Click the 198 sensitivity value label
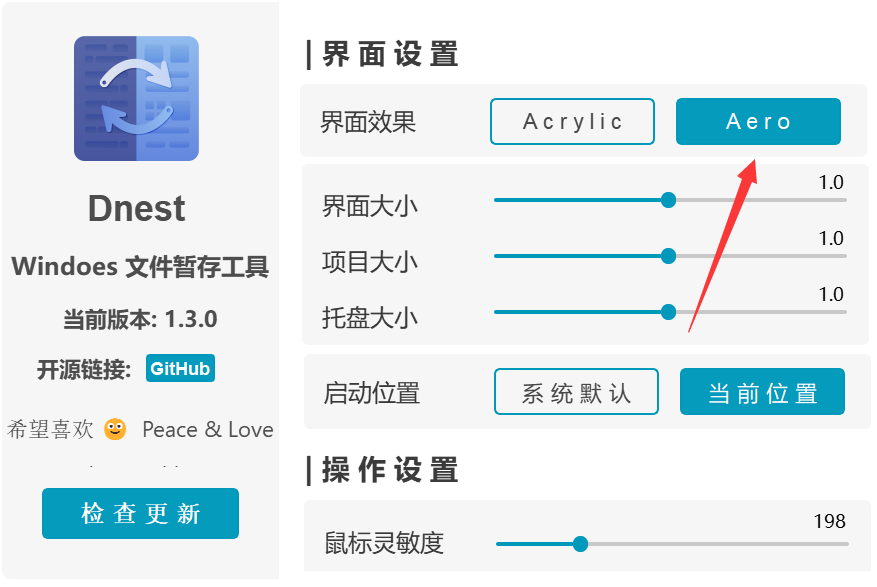This screenshot has height=587, width=877. [829, 521]
